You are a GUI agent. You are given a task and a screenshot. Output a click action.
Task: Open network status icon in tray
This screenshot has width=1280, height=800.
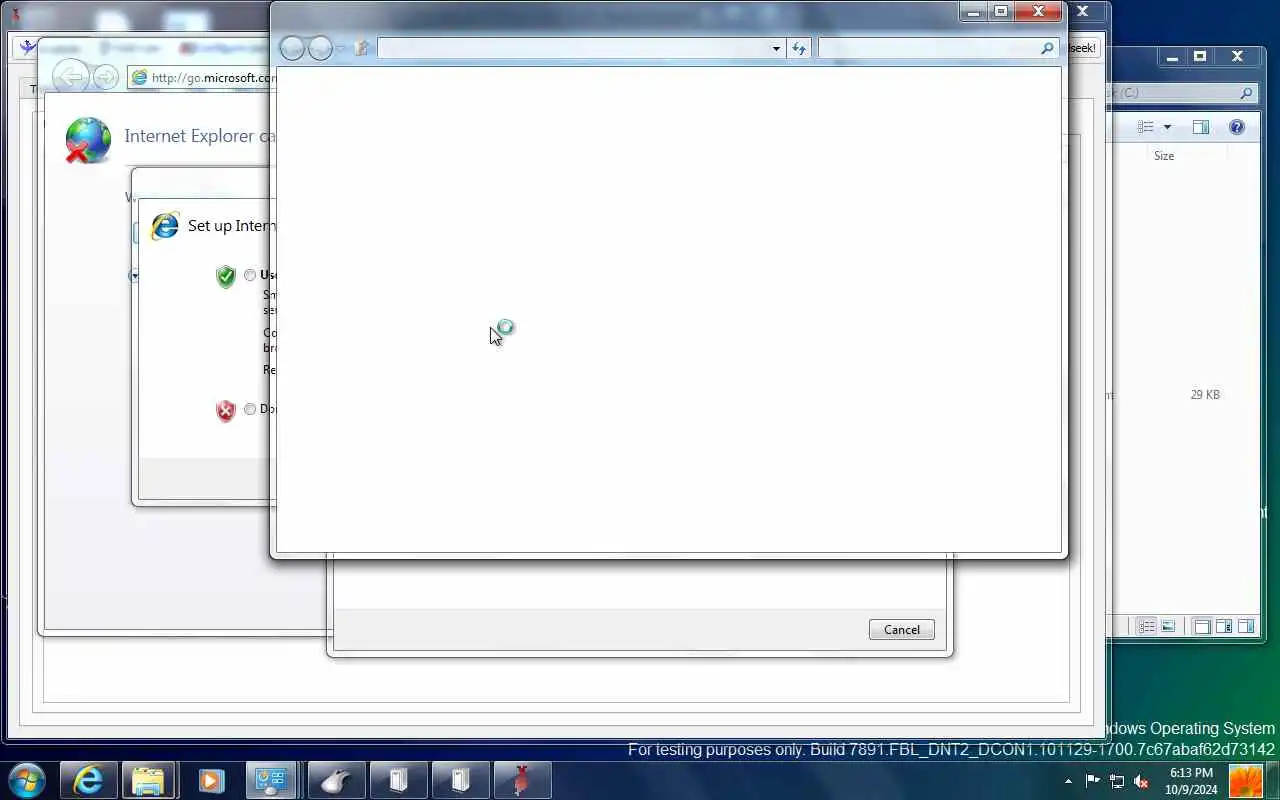[x=1116, y=781]
